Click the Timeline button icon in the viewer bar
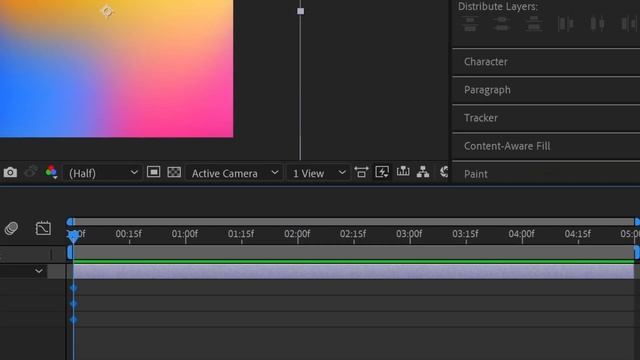The height and width of the screenshot is (360, 640). 403,171
